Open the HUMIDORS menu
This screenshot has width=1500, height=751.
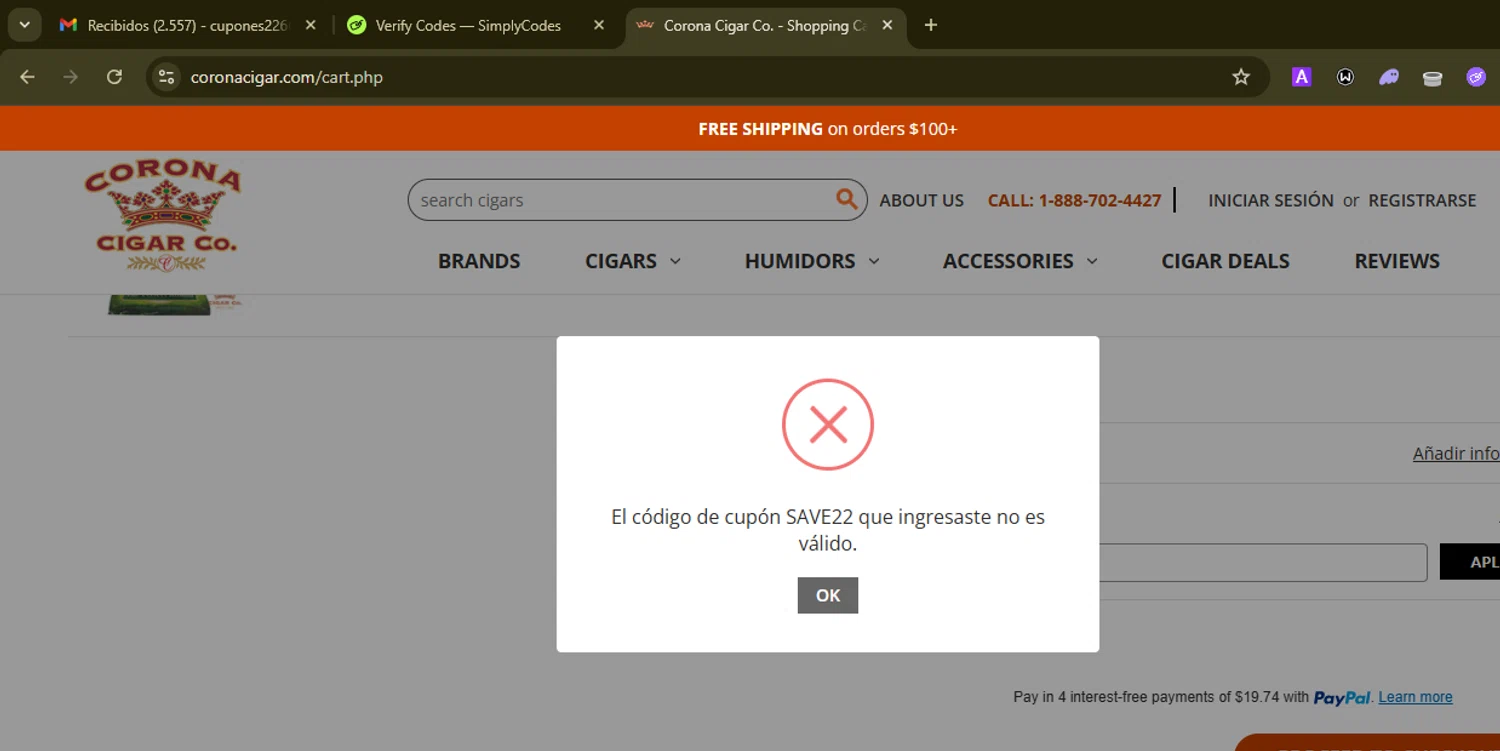tap(800, 261)
